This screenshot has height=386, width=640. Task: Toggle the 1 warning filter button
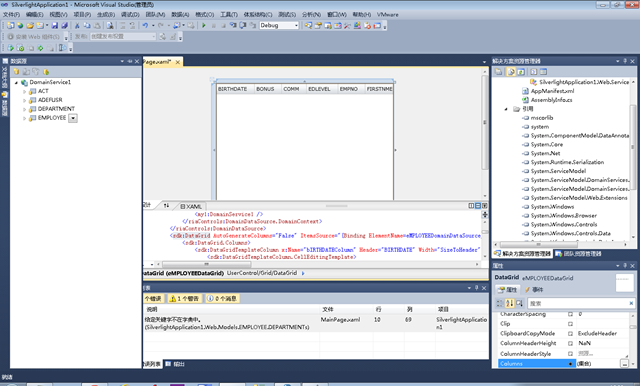[184, 299]
